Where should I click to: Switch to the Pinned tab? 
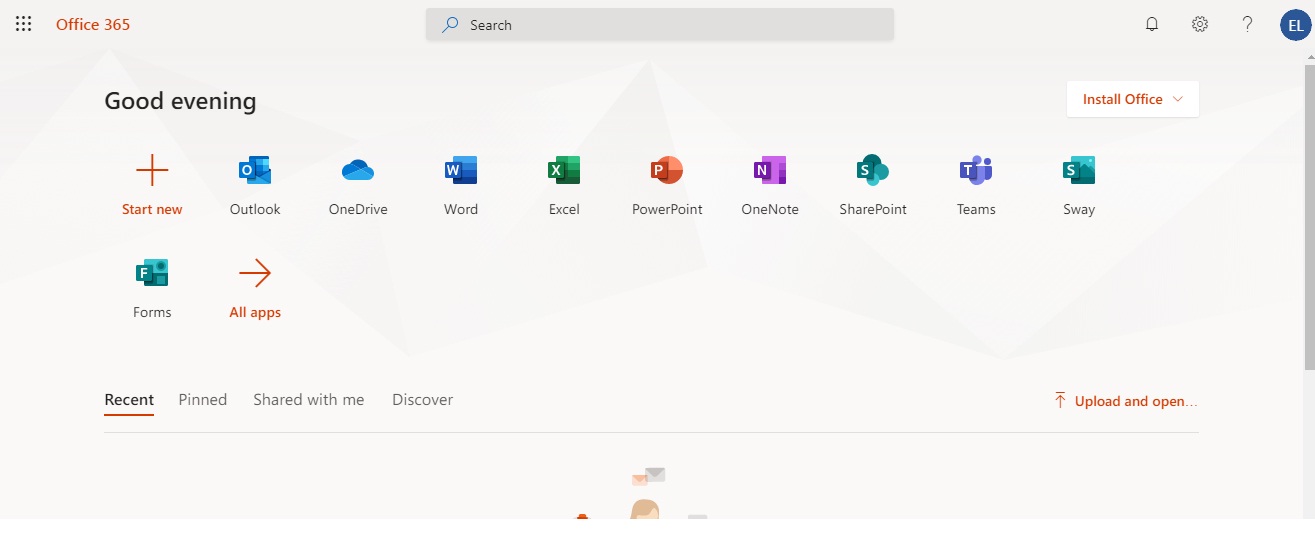pyautogui.click(x=203, y=400)
